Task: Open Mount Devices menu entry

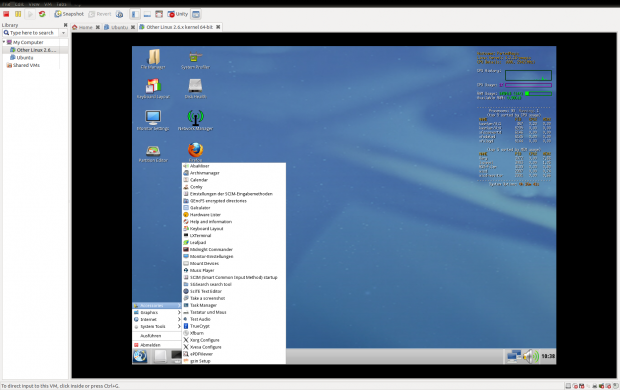Action: pyautogui.click(x=234, y=263)
